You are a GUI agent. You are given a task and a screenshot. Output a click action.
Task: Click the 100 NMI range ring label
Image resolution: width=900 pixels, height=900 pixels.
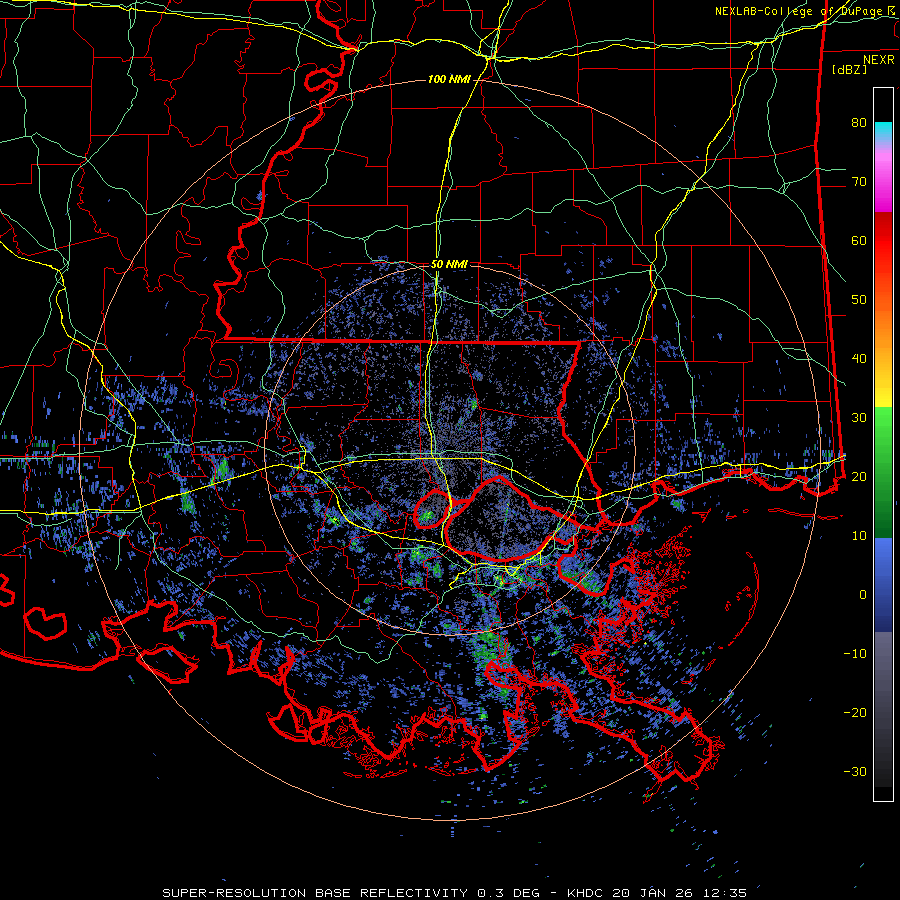(449, 79)
